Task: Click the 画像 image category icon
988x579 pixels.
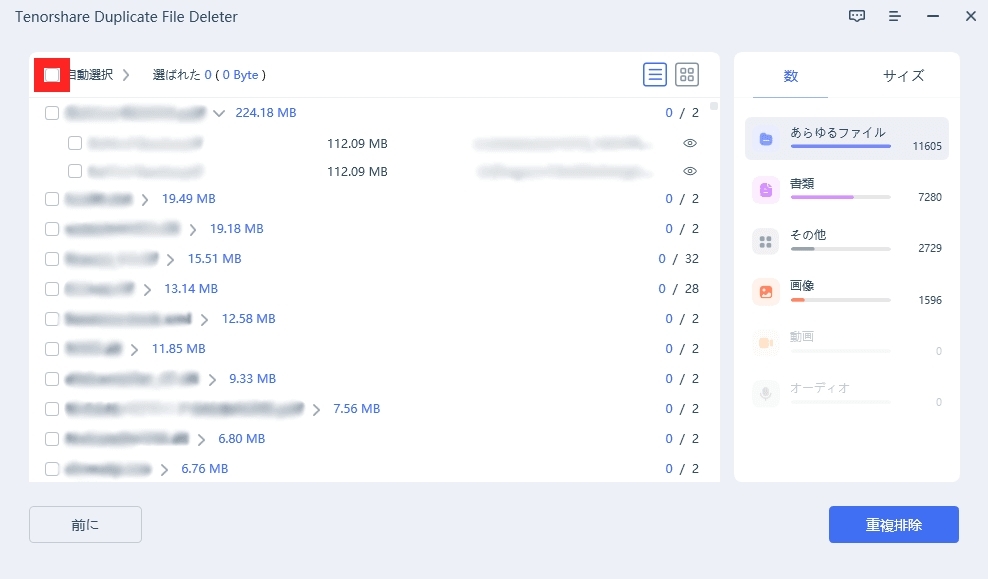Action: point(766,292)
